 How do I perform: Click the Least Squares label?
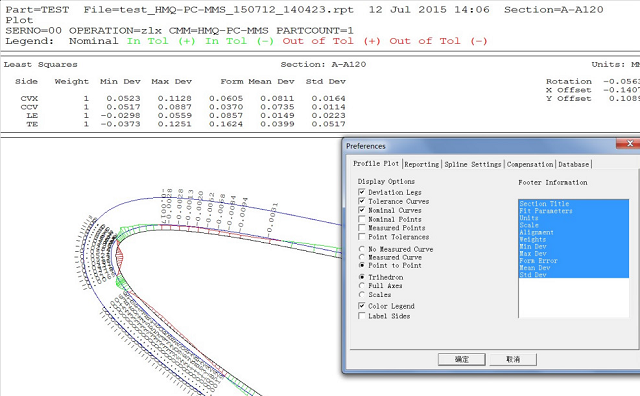coord(40,65)
